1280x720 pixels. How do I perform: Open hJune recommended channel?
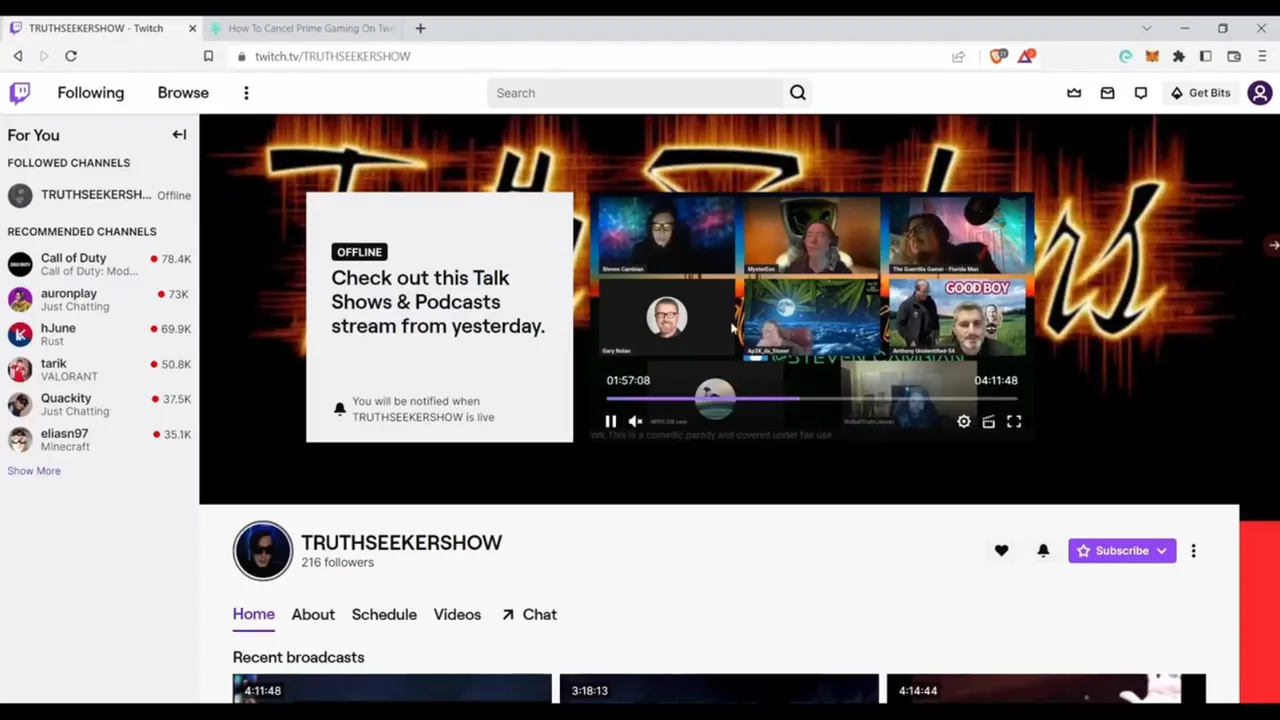pyautogui.click(x=99, y=334)
